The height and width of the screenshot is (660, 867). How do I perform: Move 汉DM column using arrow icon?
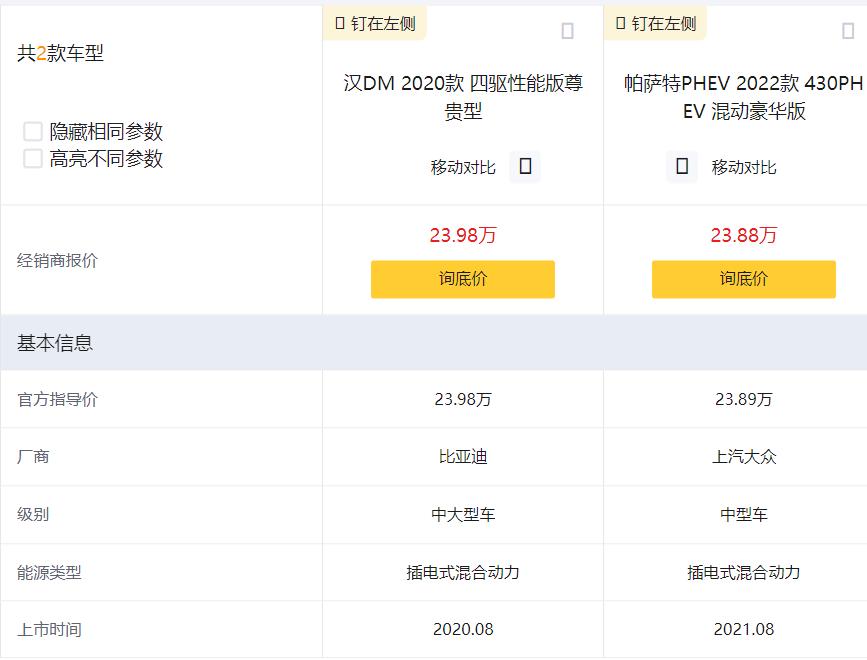tap(525, 166)
